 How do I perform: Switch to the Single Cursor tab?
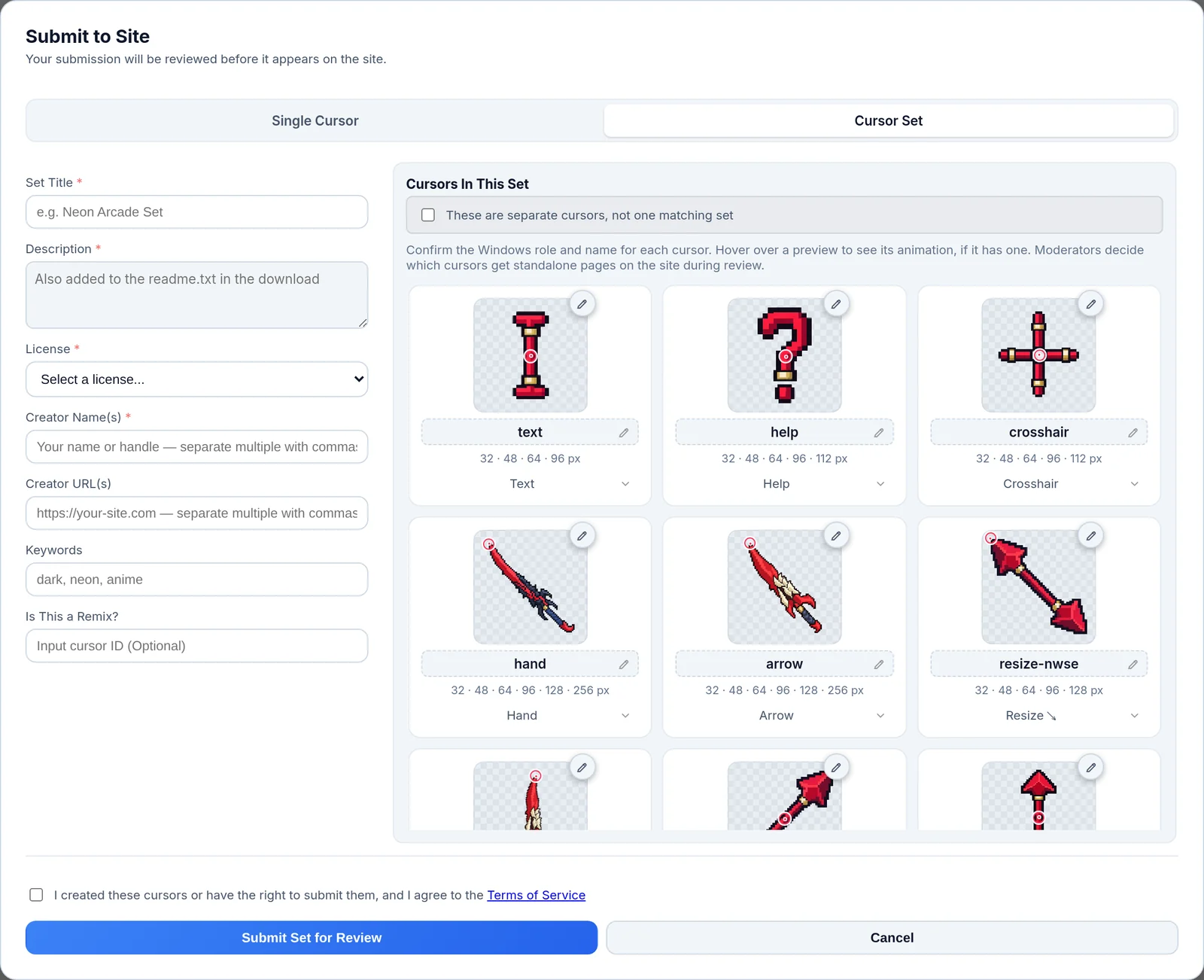click(315, 120)
